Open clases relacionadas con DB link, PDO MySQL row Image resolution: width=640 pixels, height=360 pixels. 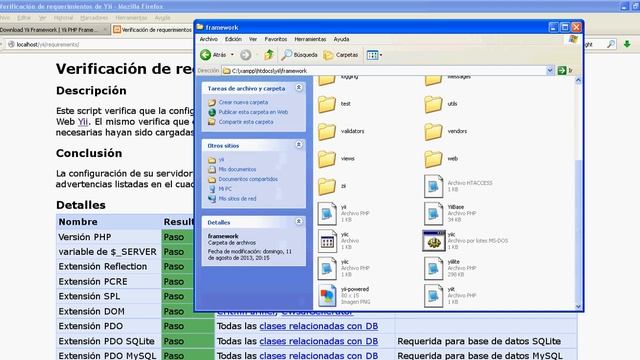[318, 356]
